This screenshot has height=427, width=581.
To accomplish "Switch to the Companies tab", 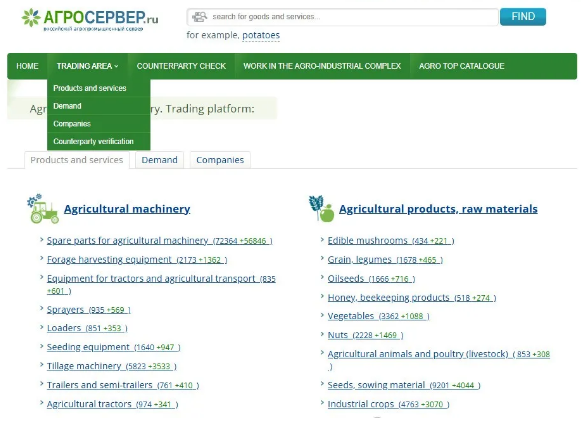I will pos(220,160).
